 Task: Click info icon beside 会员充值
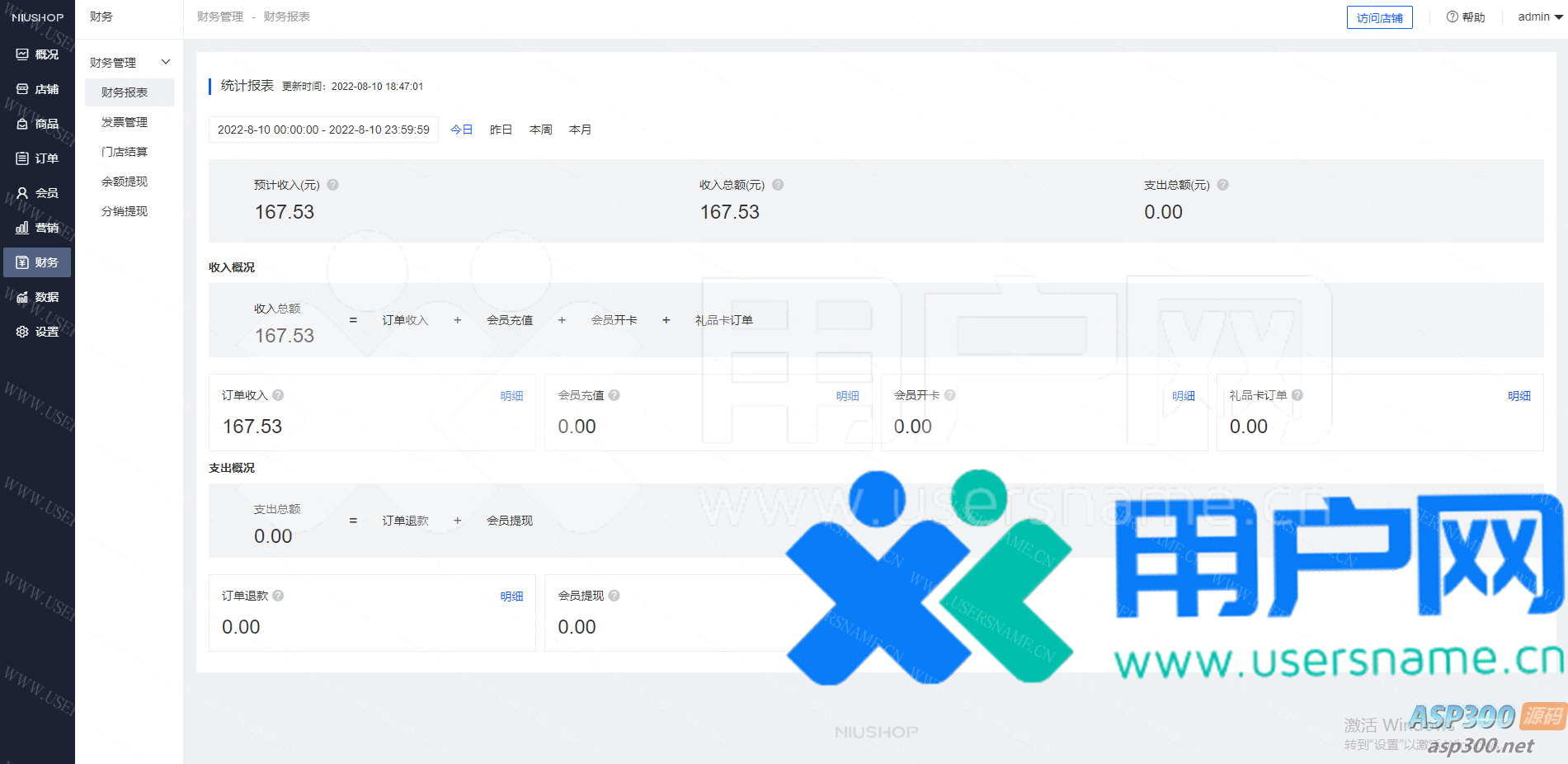[614, 395]
